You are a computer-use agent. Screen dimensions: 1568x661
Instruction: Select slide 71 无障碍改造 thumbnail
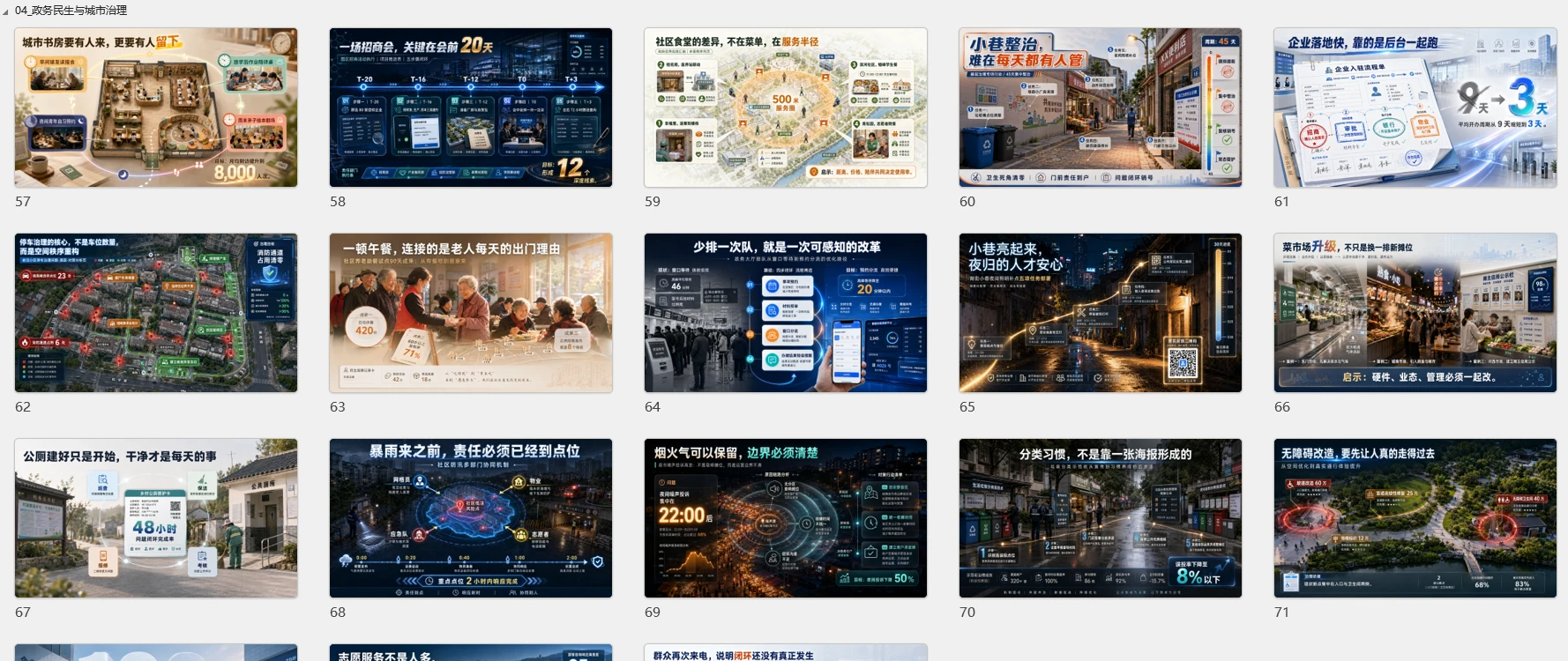pos(1415,518)
